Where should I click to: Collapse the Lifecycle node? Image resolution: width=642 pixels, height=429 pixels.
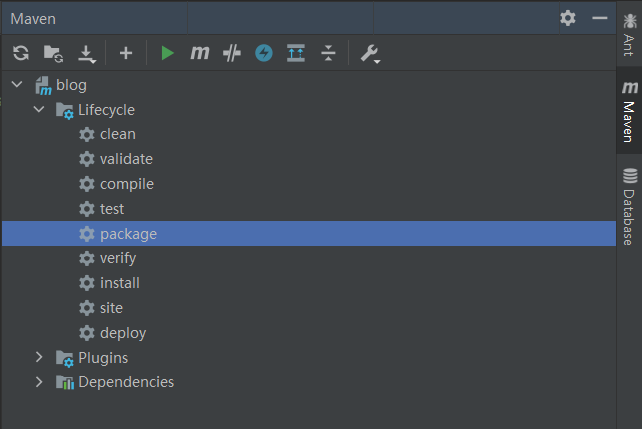pyautogui.click(x=39, y=109)
